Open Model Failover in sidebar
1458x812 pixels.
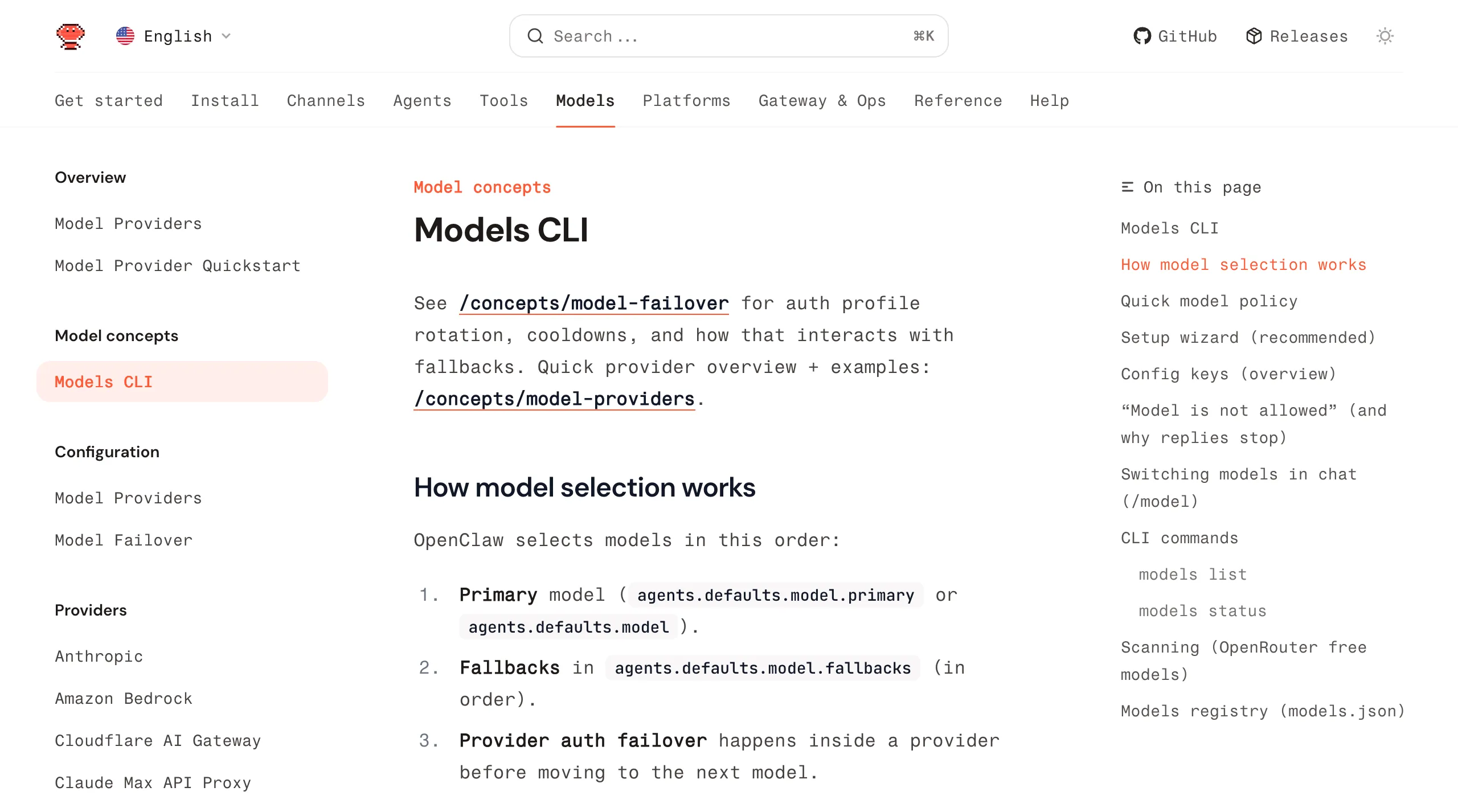[x=124, y=540]
